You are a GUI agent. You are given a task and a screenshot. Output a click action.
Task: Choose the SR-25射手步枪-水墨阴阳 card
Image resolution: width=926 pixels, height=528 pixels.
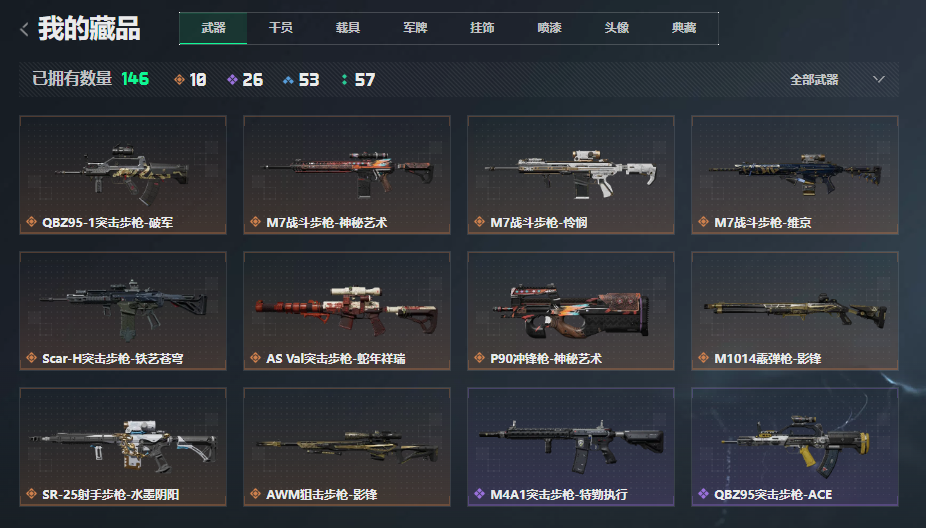(x=123, y=446)
